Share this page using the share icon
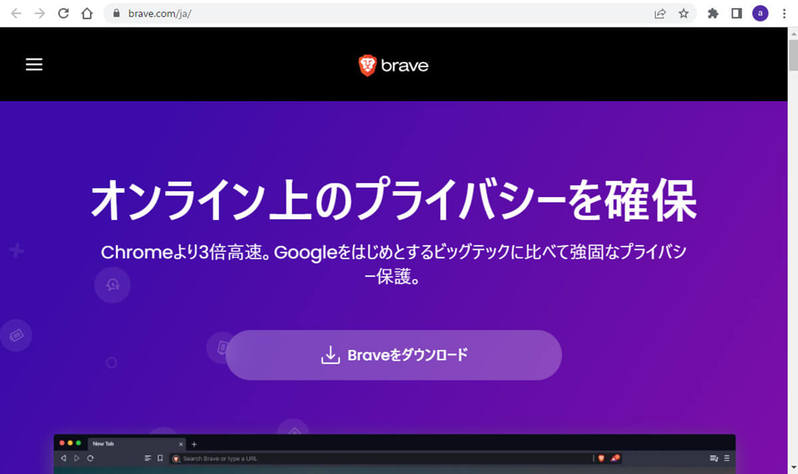Viewport: 798px width, 474px height. point(660,14)
